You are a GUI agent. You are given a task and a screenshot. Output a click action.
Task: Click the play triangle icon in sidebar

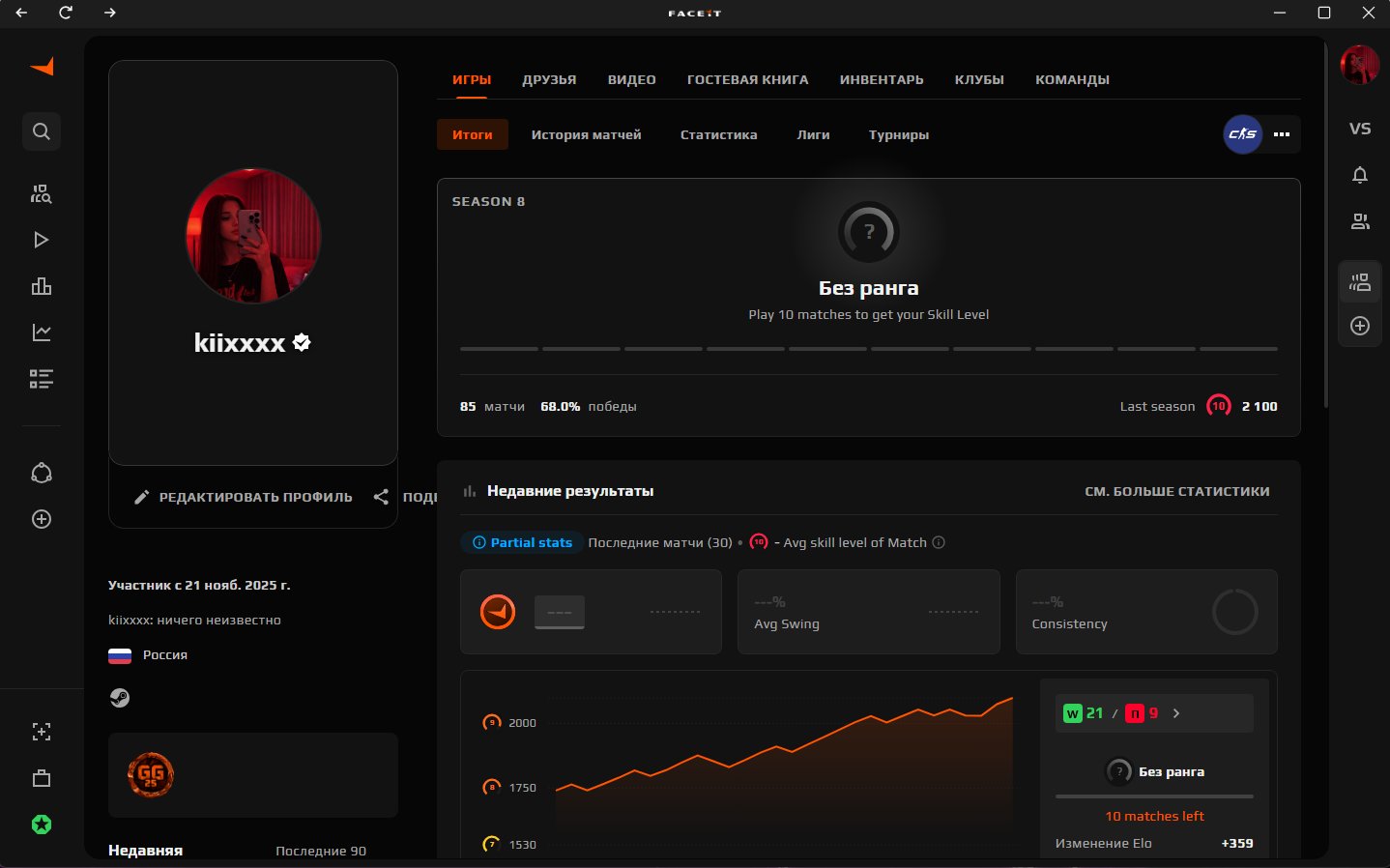[42, 240]
